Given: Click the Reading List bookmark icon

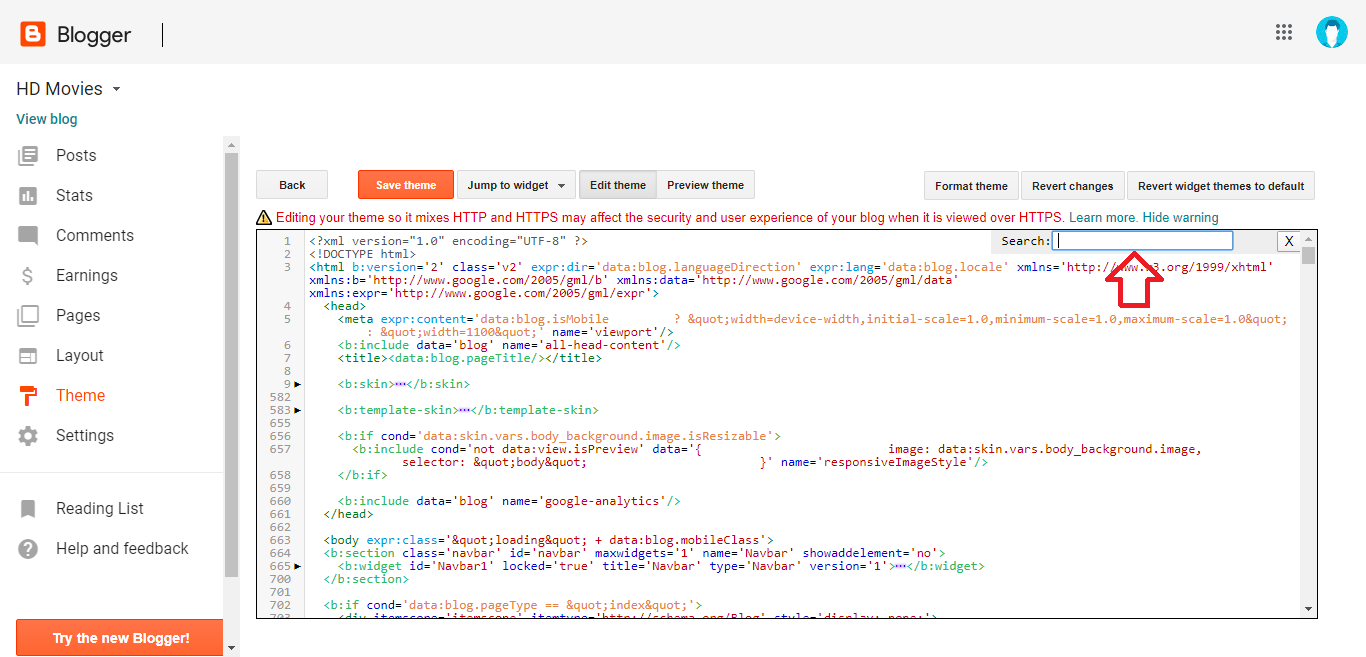Looking at the screenshot, I should pos(28,509).
